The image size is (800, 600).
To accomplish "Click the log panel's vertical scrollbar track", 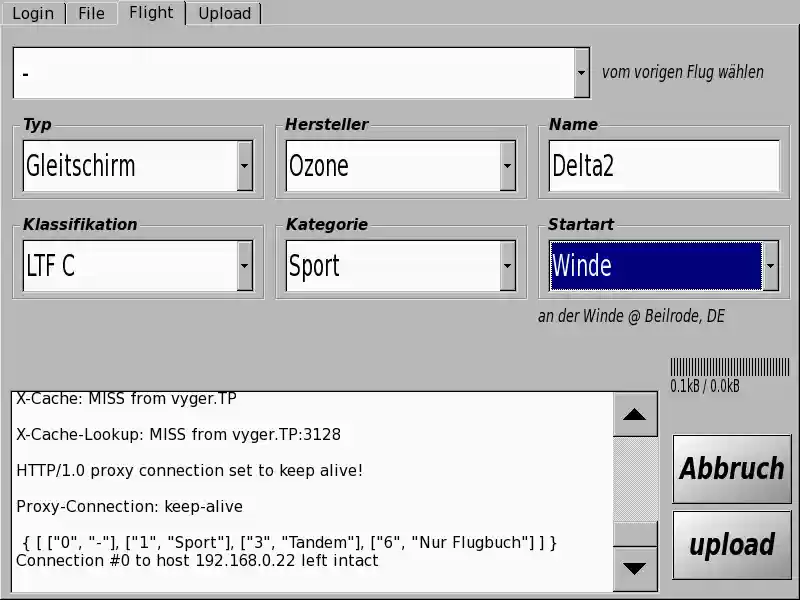I will click(634, 480).
